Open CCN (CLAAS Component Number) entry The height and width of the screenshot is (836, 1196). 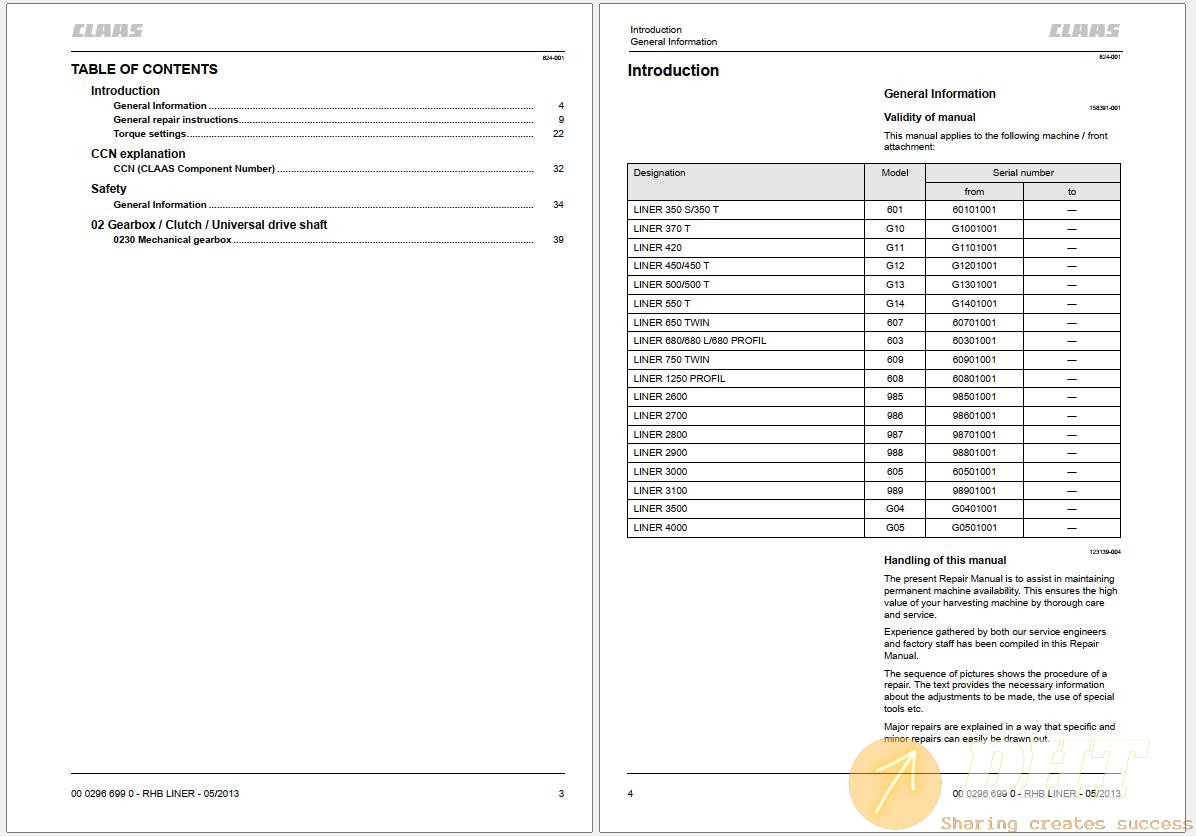click(x=339, y=169)
